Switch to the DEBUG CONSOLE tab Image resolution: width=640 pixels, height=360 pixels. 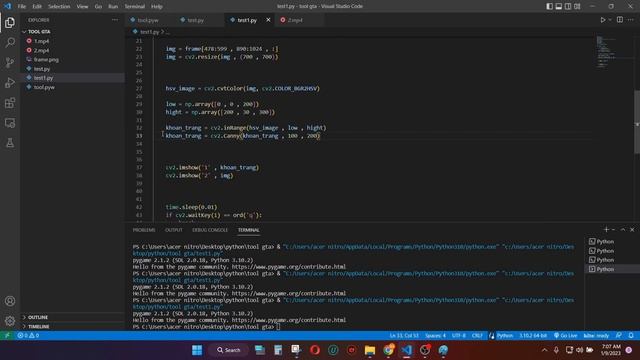coord(210,230)
